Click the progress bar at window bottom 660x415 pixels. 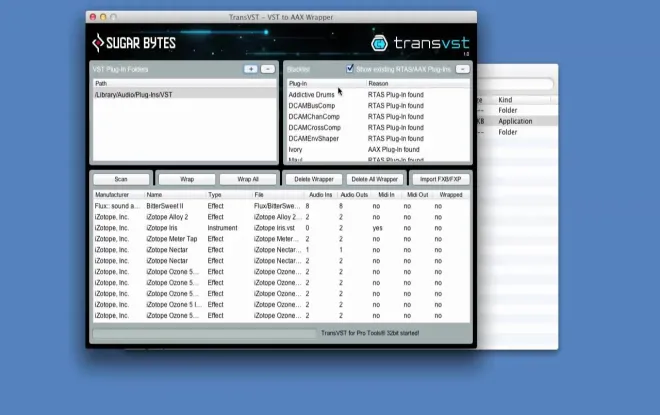click(204, 333)
